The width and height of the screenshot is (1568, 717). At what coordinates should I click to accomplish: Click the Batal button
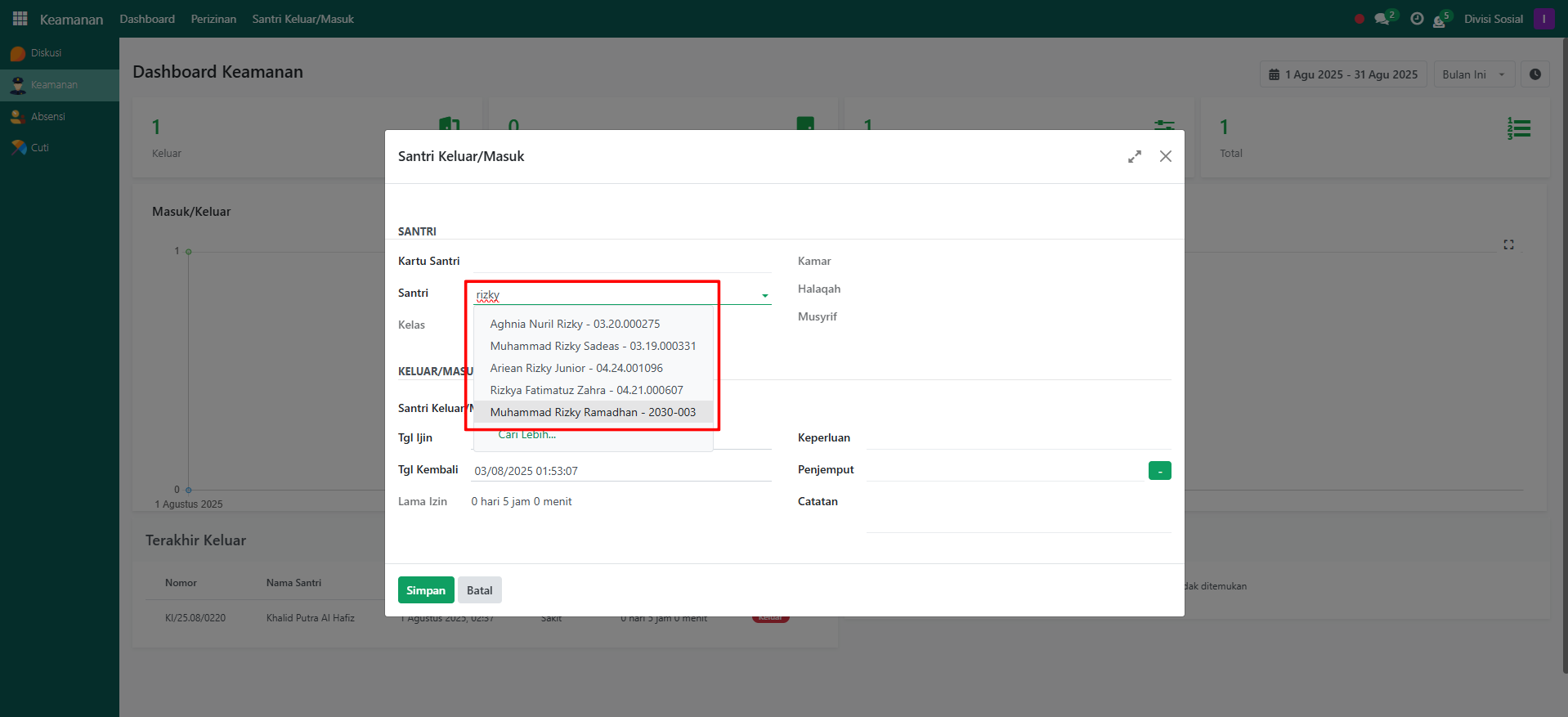tap(479, 590)
